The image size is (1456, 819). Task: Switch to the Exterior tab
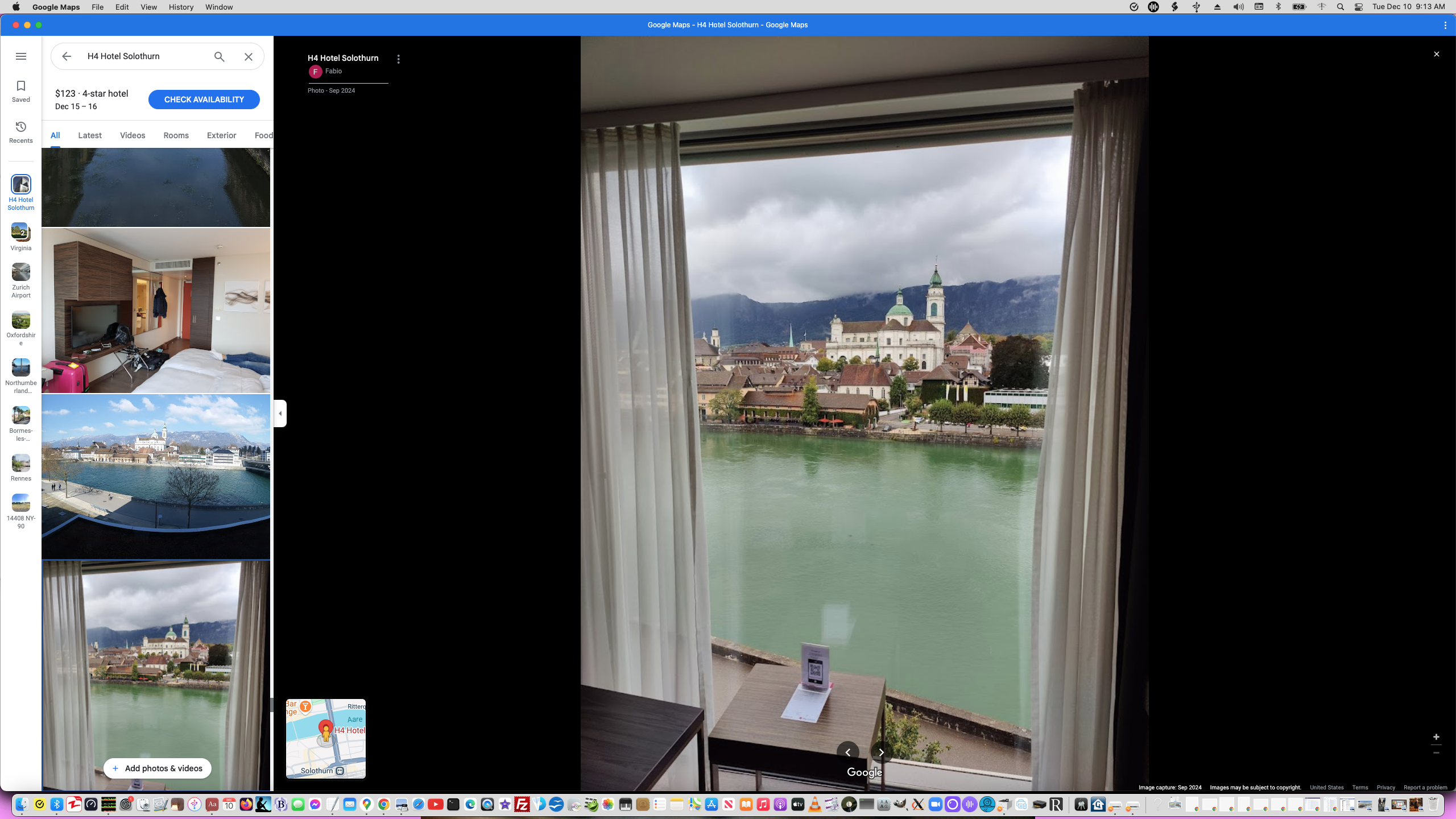221,135
